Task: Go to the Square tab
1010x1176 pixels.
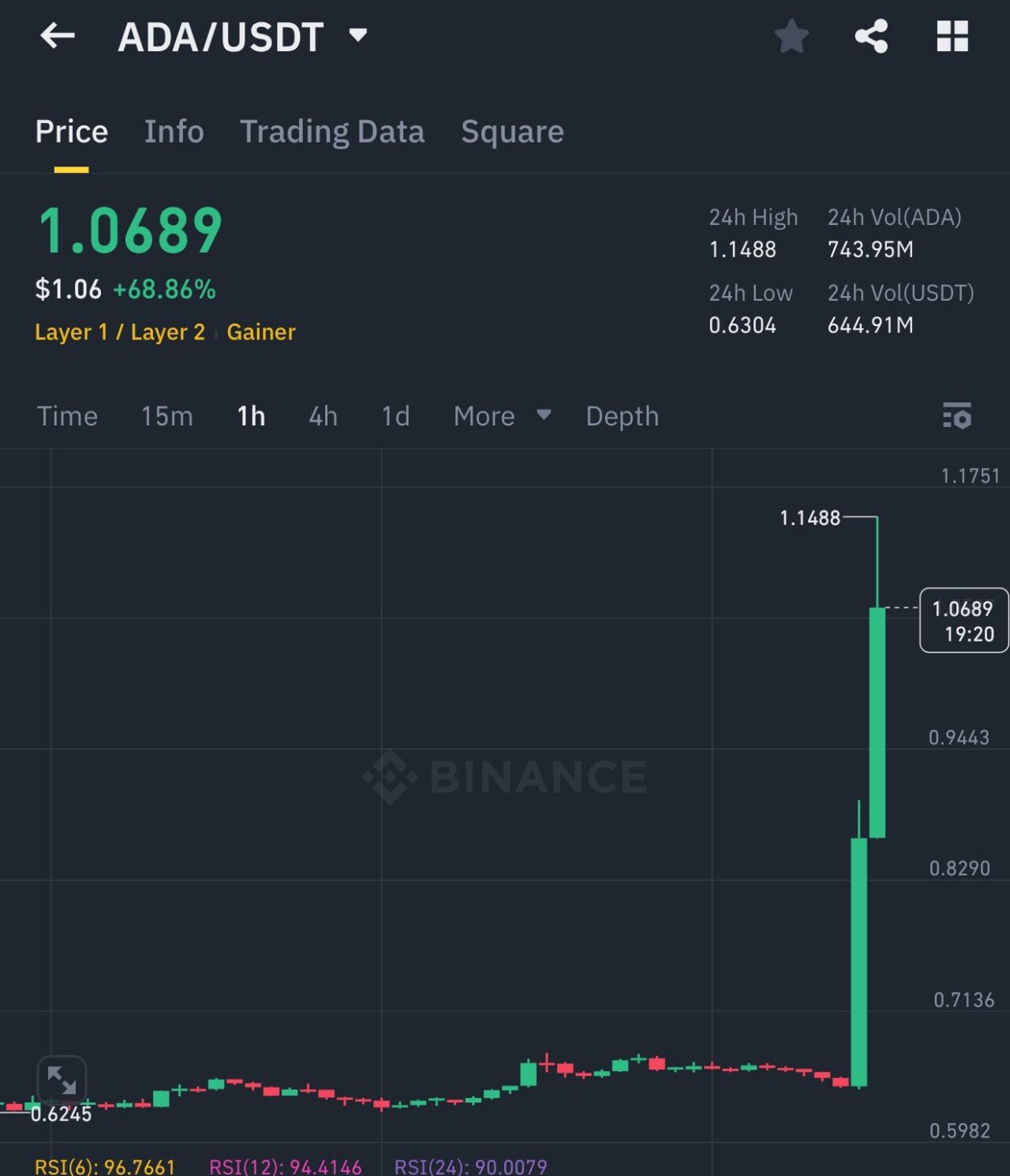Action: point(512,132)
